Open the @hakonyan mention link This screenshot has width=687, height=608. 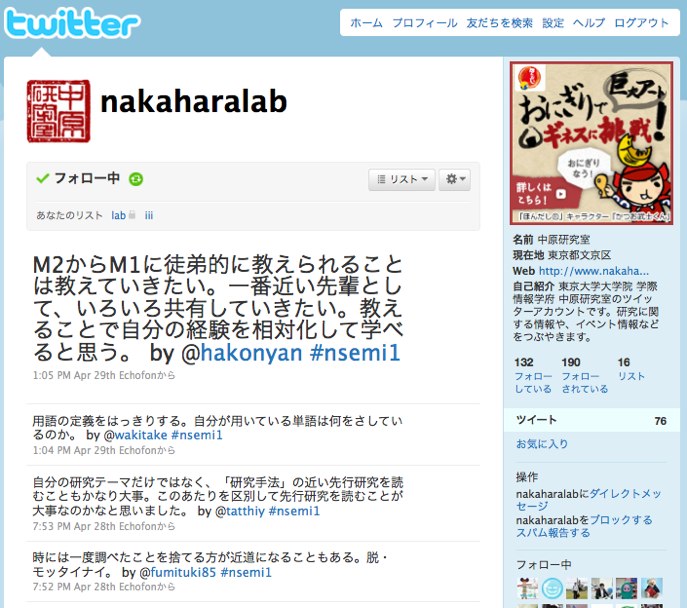point(242,353)
